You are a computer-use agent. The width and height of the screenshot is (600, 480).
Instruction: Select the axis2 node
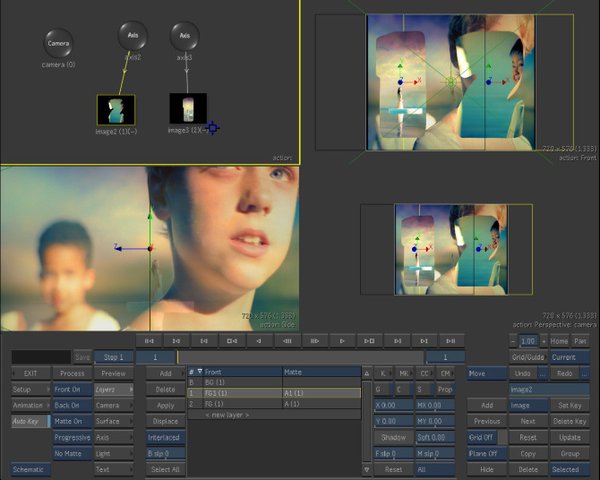[131, 35]
